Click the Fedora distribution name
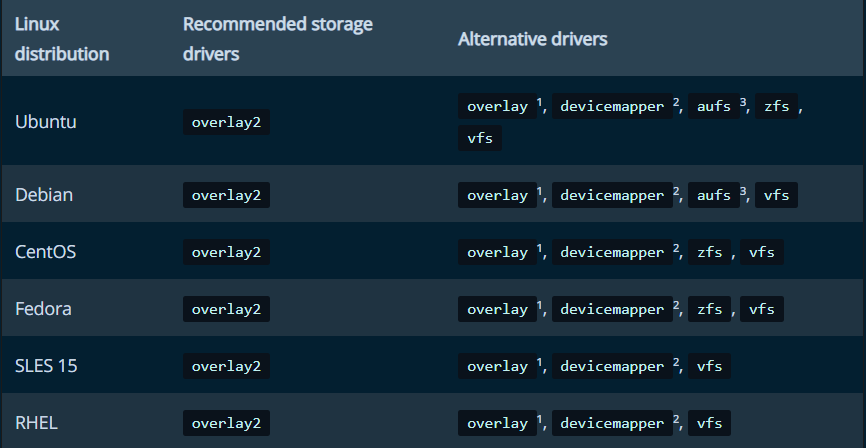This screenshot has width=866, height=448. click(x=43, y=308)
